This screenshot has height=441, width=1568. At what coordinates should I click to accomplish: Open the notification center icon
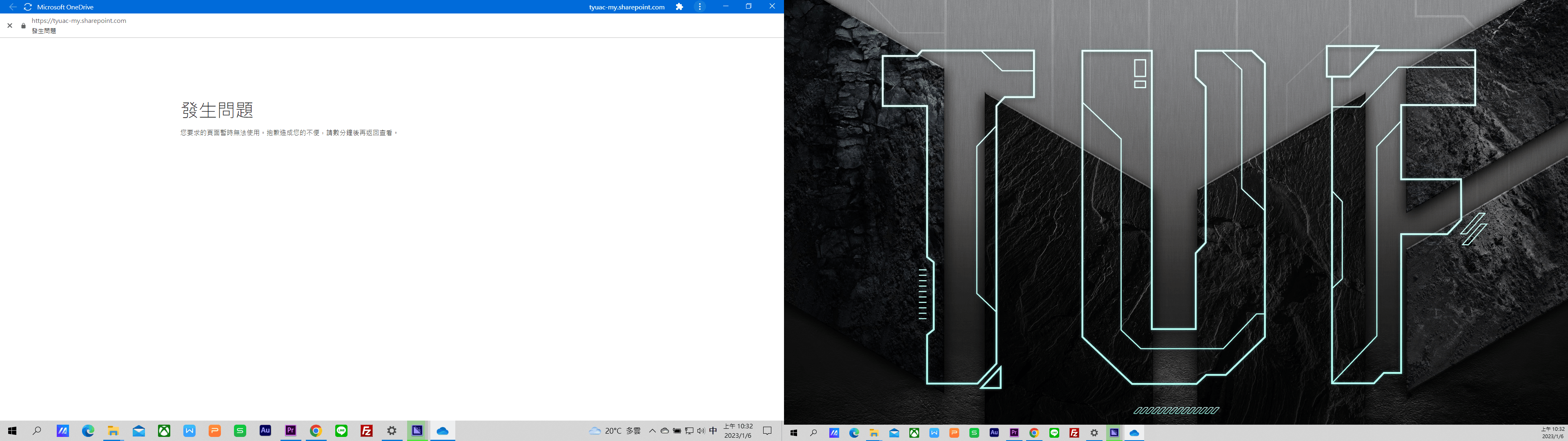[768, 431]
